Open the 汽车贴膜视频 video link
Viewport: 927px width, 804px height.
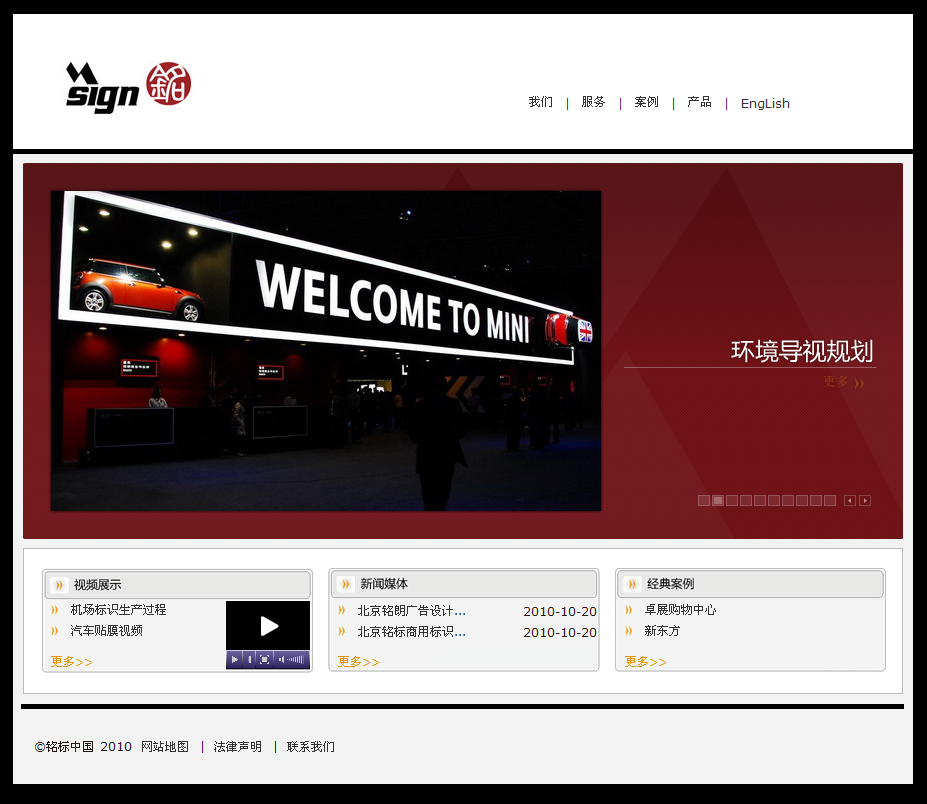[x=106, y=631]
